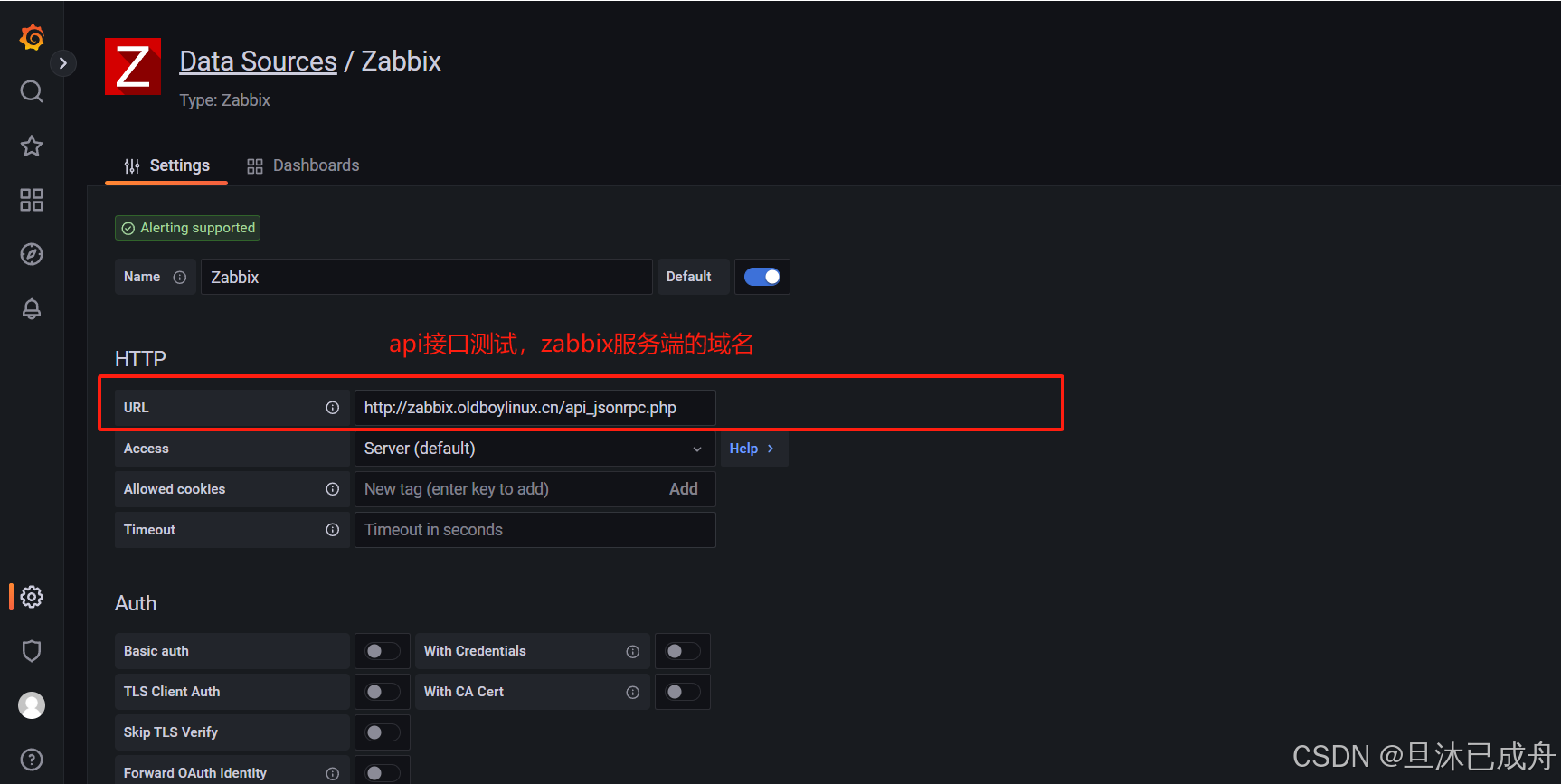
Task: Switch to the Dashboards tab
Action: coord(303,165)
